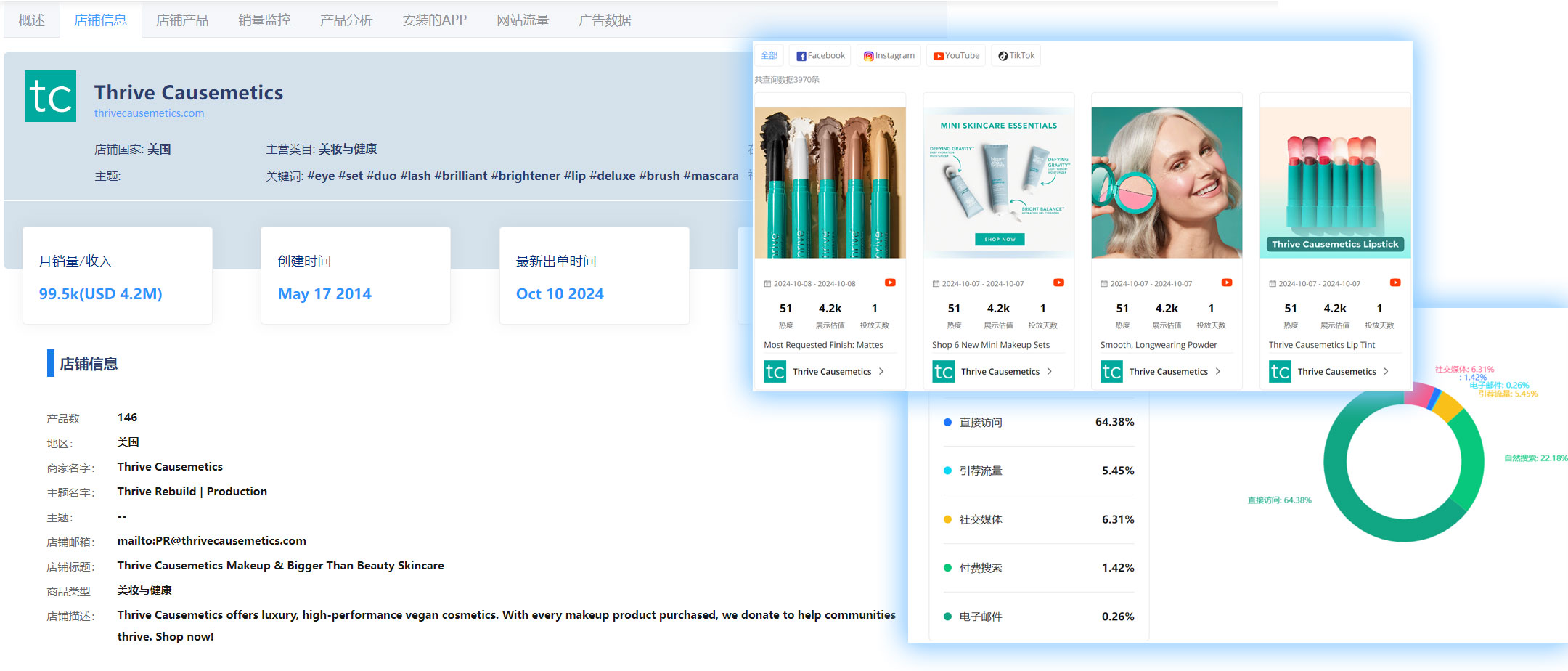The image size is (1568, 671).
Task: Open the 安装的APP tab
Action: [x=435, y=20]
